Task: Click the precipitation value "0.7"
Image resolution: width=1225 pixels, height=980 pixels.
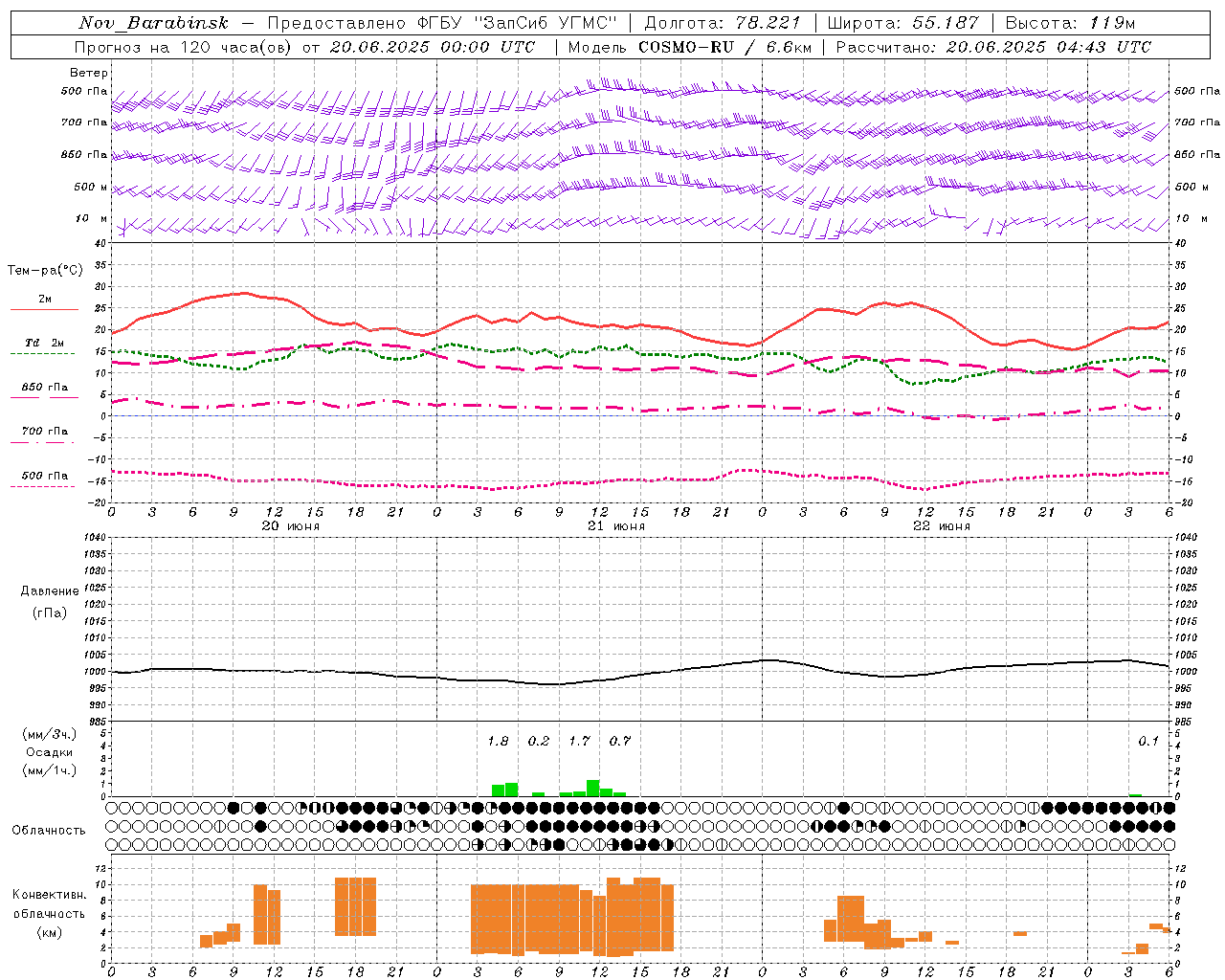Action: click(620, 742)
